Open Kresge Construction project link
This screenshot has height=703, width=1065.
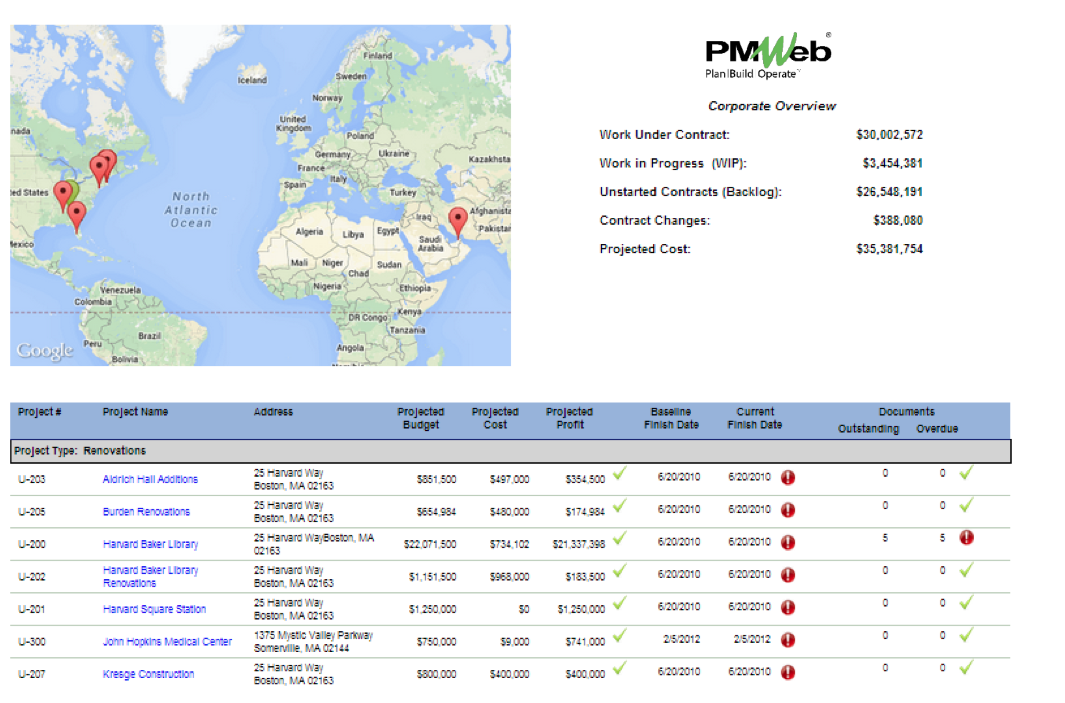click(x=148, y=674)
